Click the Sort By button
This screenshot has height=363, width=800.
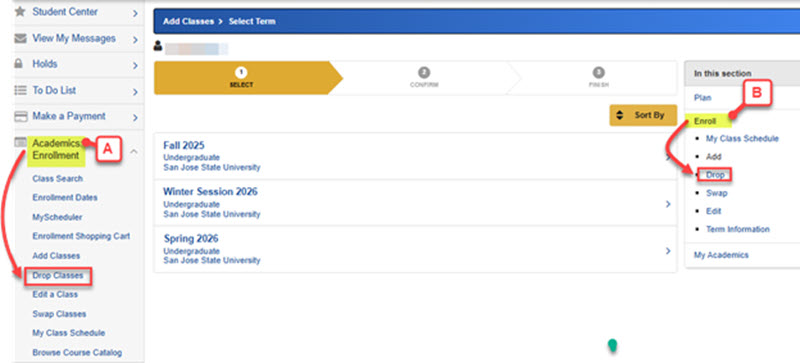(x=643, y=115)
